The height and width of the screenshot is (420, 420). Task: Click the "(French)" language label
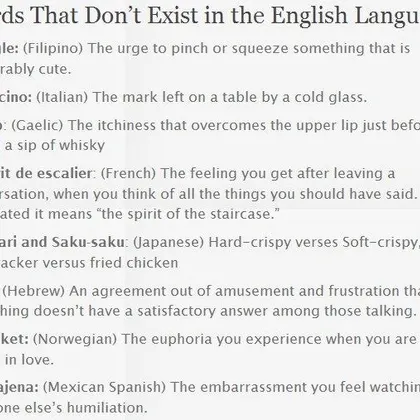(x=128, y=174)
